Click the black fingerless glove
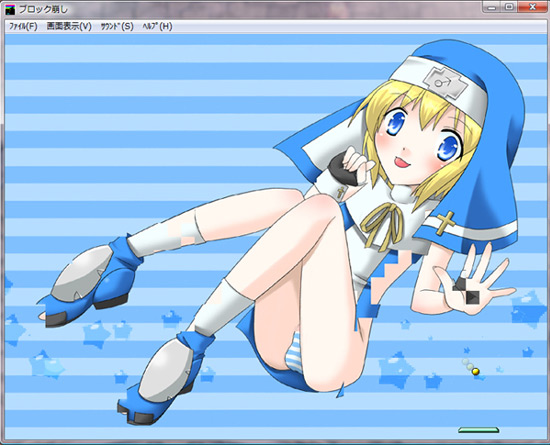This screenshot has height=445, width=550. [x=343, y=171]
